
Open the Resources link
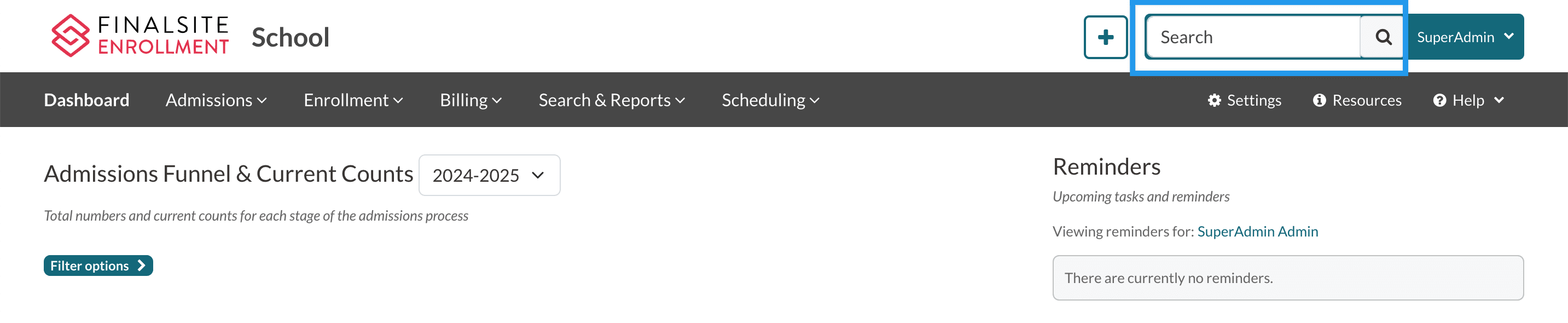point(1366,100)
